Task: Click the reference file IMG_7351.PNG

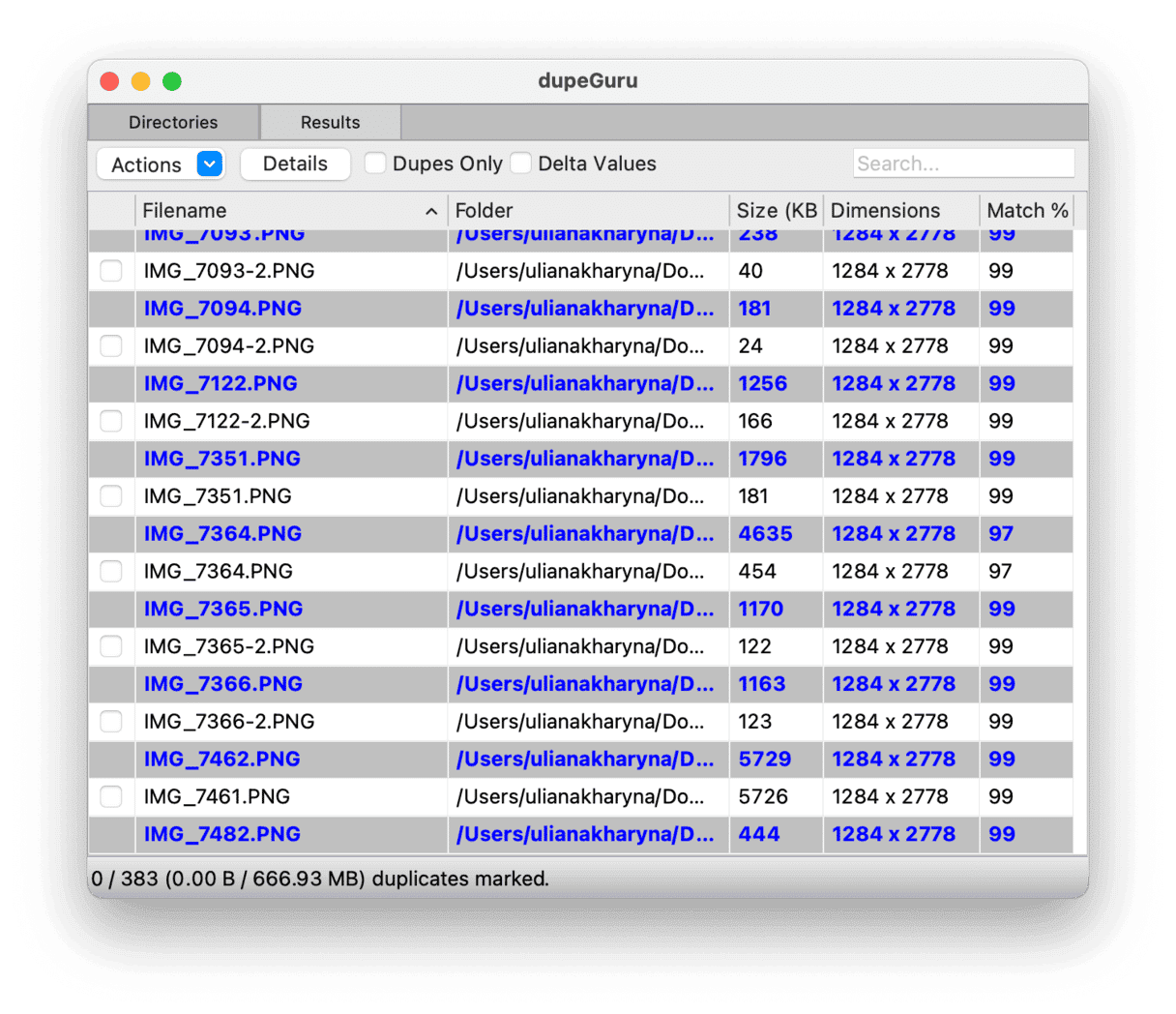Action: pos(221,458)
